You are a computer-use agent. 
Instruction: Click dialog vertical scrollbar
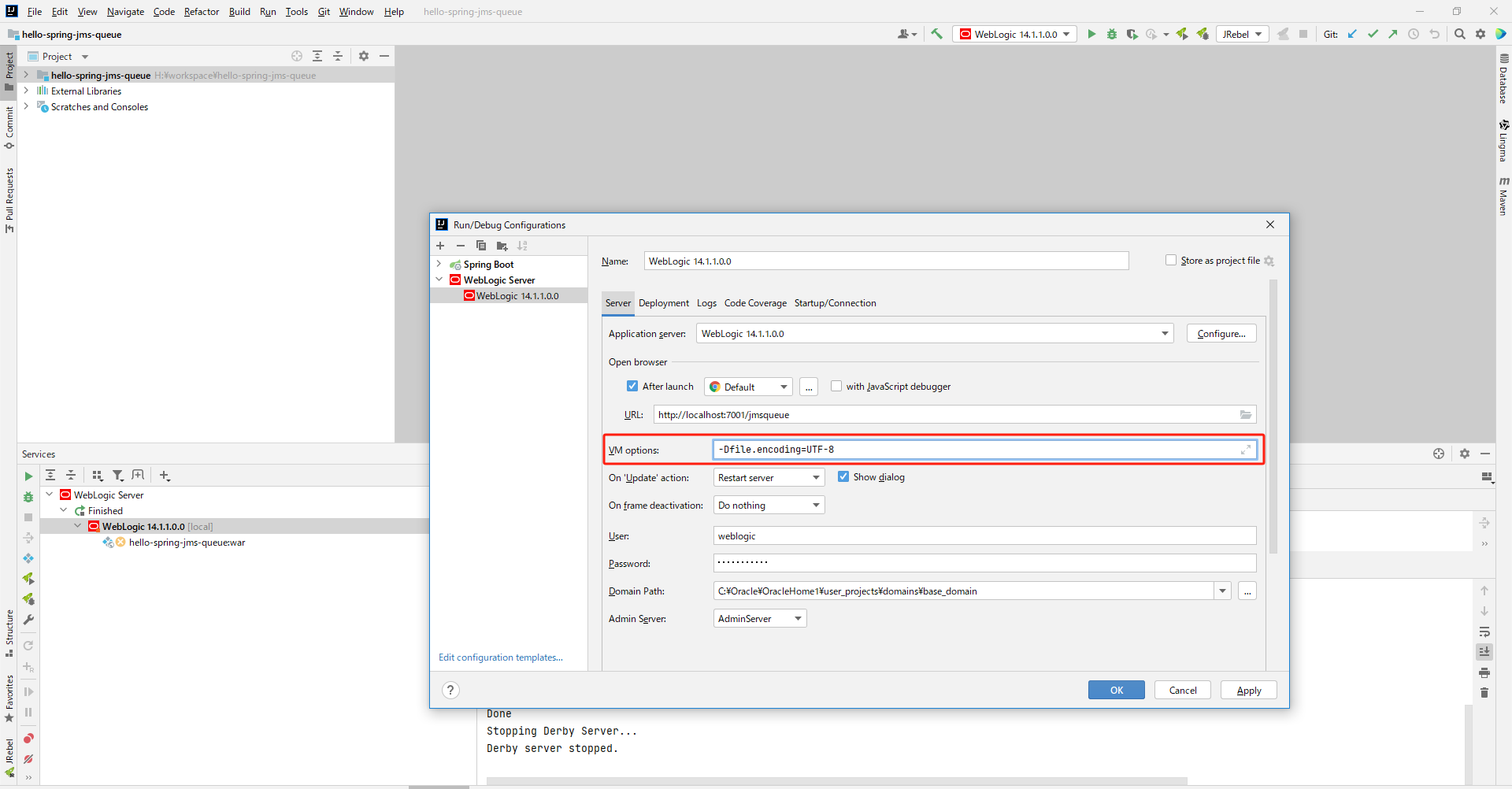pos(1273,417)
